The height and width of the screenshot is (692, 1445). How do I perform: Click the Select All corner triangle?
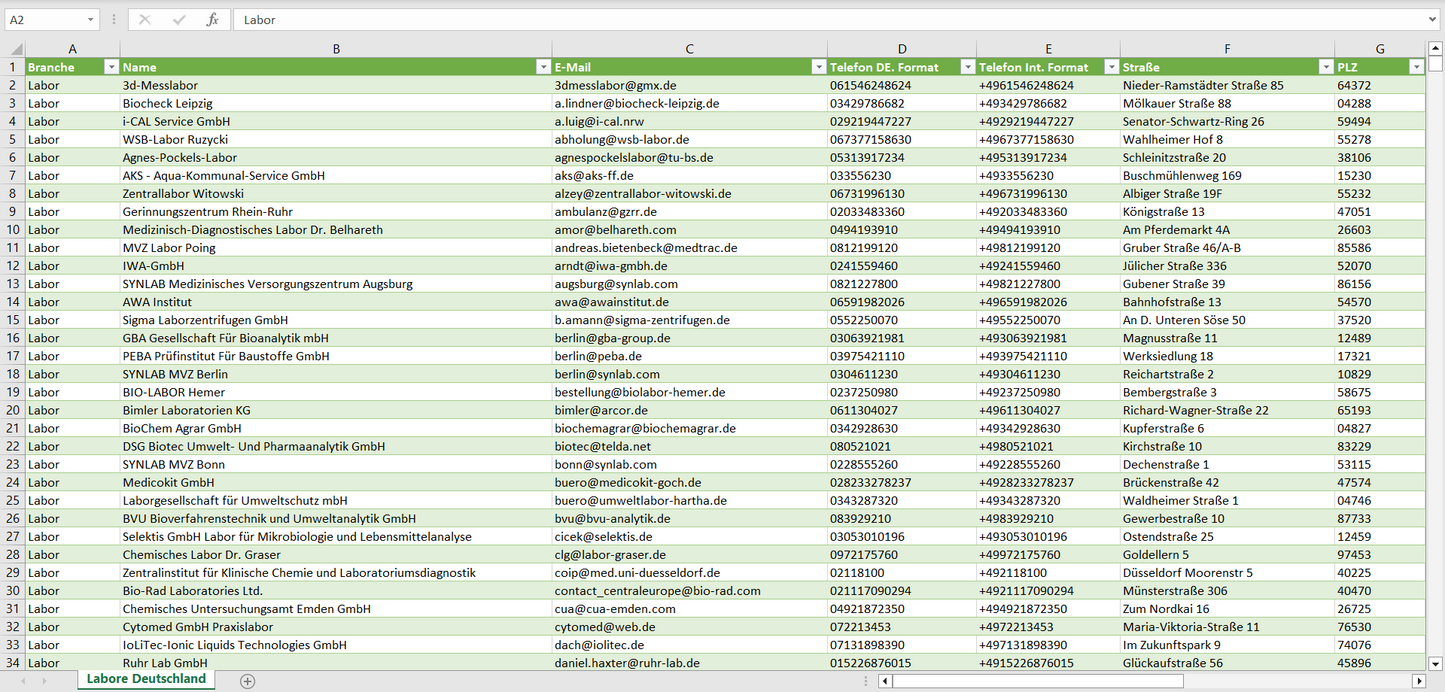click(x=15, y=49)
